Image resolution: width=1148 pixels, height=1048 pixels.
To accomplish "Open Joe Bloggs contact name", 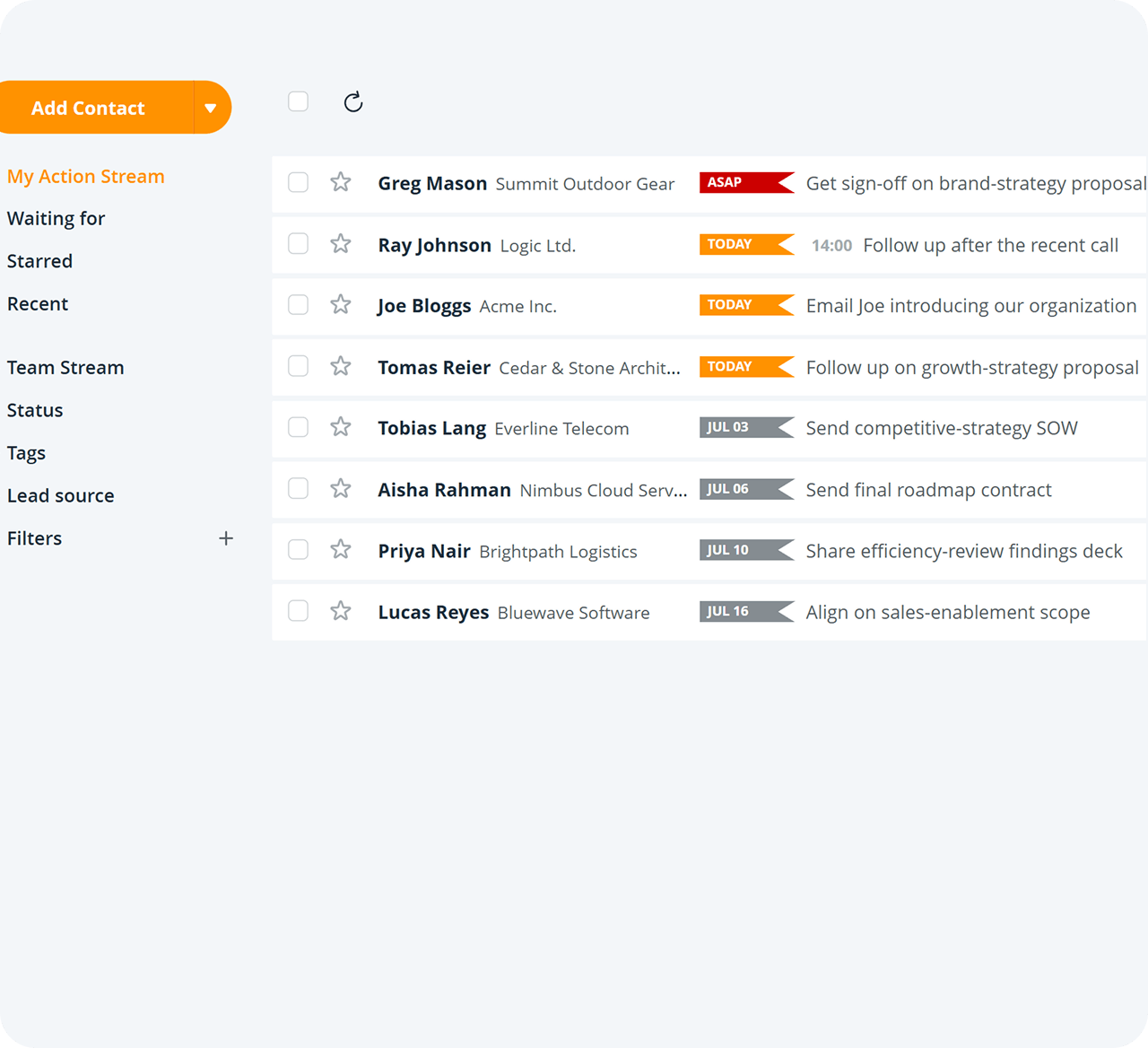I will tap(424, 306).
